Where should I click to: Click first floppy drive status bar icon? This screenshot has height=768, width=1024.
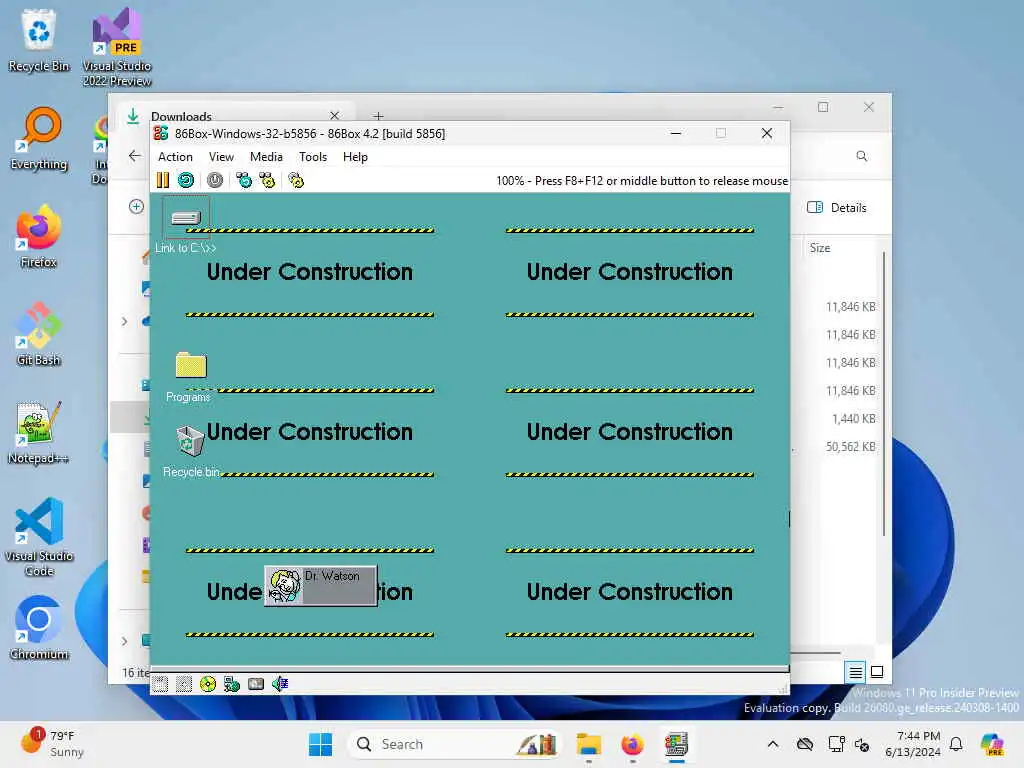(160, 684)
